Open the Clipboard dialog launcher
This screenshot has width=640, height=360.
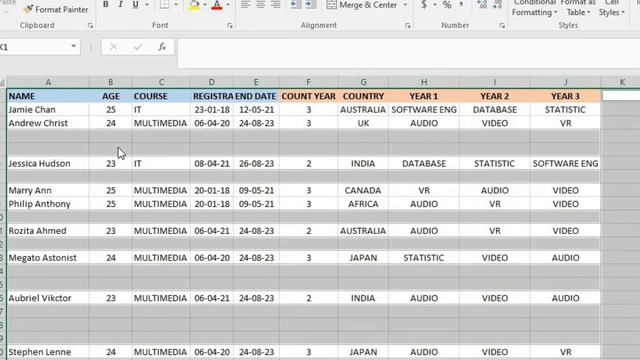[x=90, y=26]
